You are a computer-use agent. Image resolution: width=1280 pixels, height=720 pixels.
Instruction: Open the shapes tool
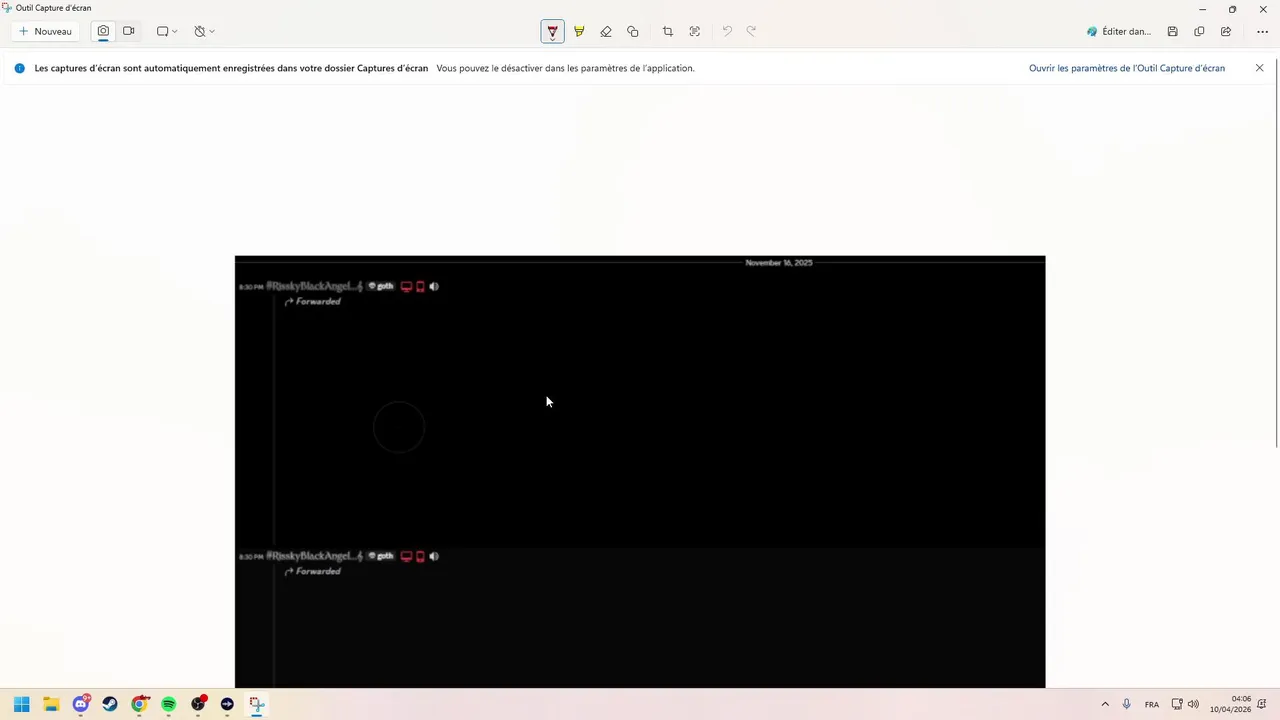coord(633,31)
